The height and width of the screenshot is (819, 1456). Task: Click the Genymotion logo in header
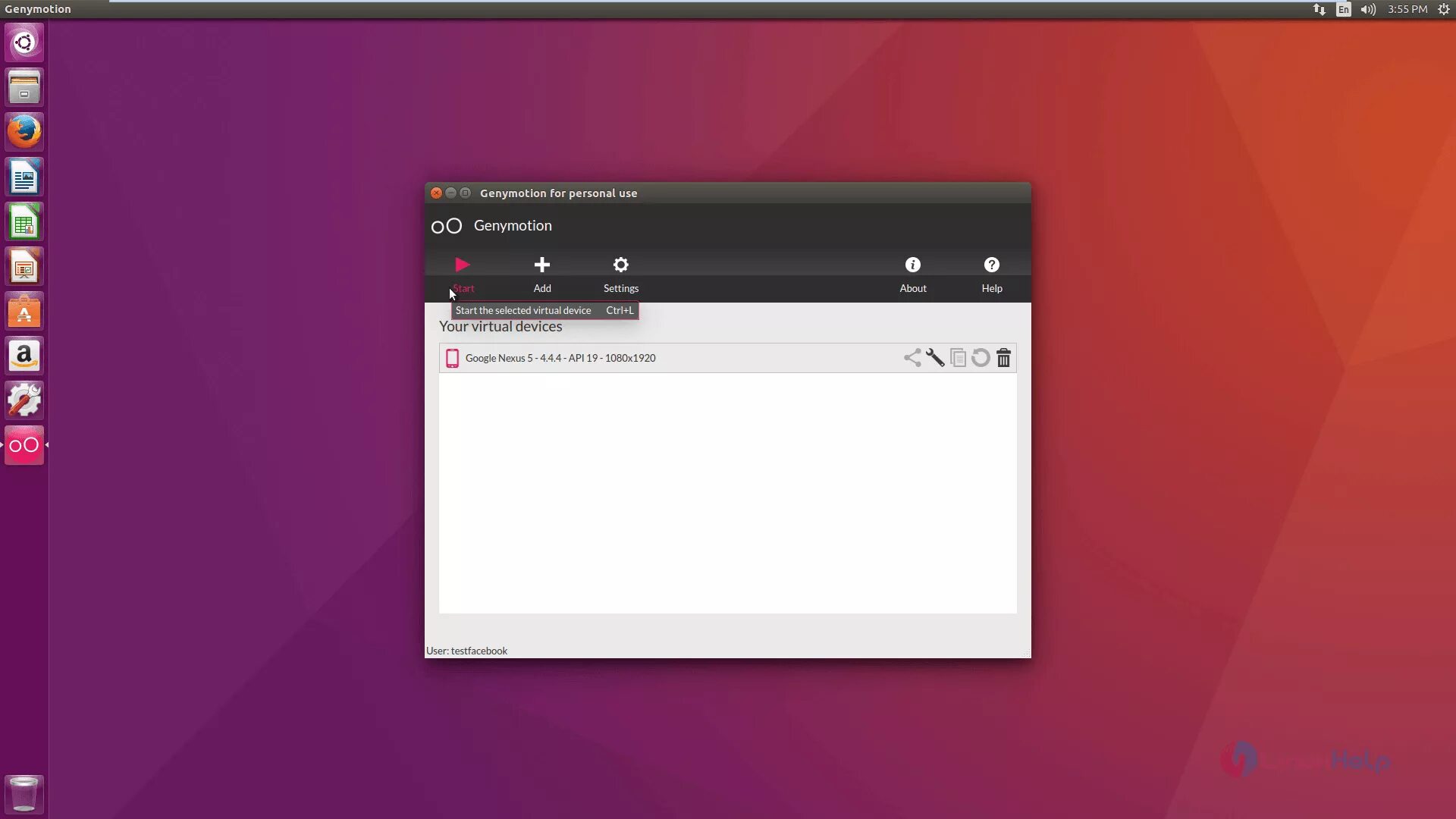(x=447, y=226)
